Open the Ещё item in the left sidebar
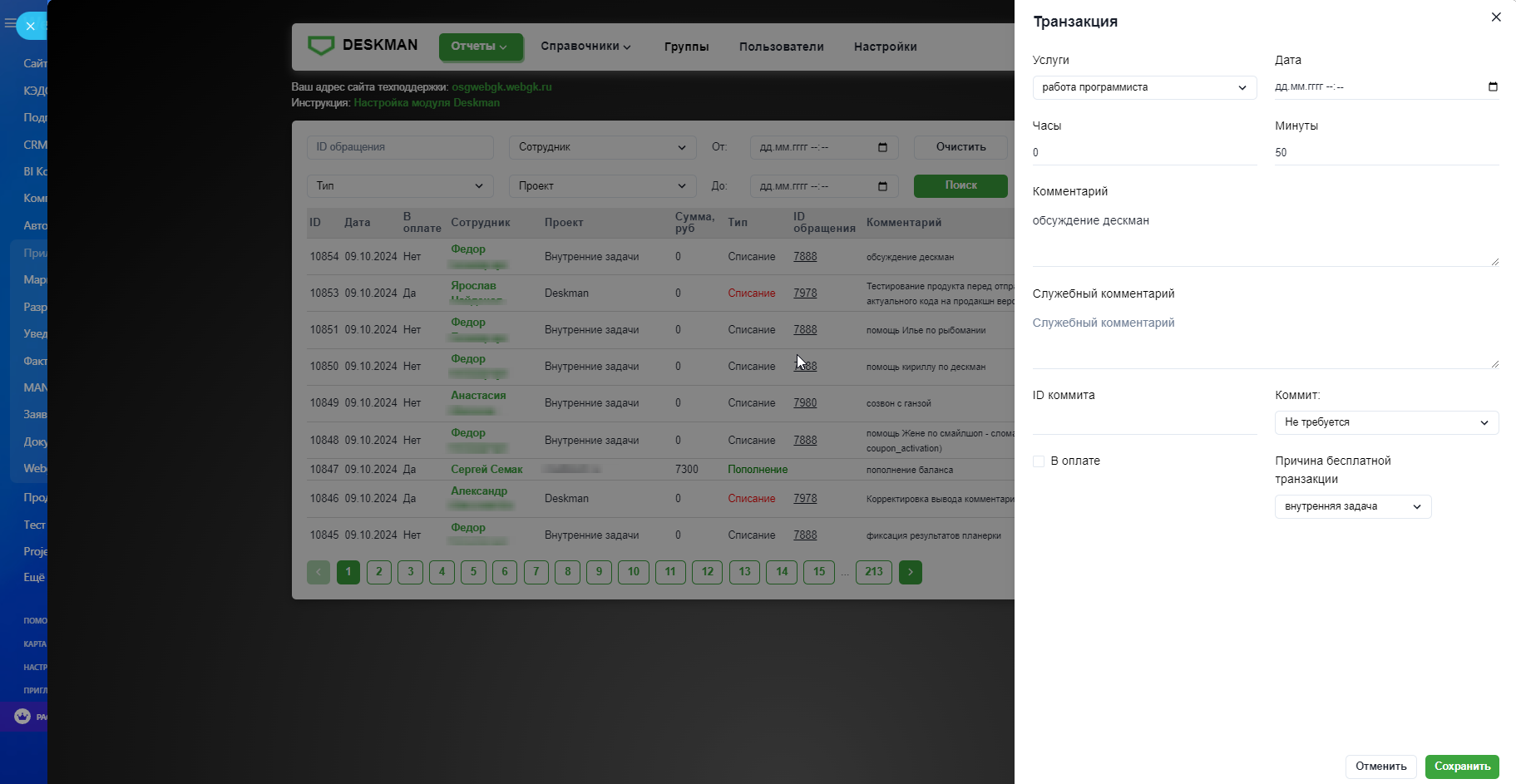This screenshot has width=1516, height=784. [34, 577]
